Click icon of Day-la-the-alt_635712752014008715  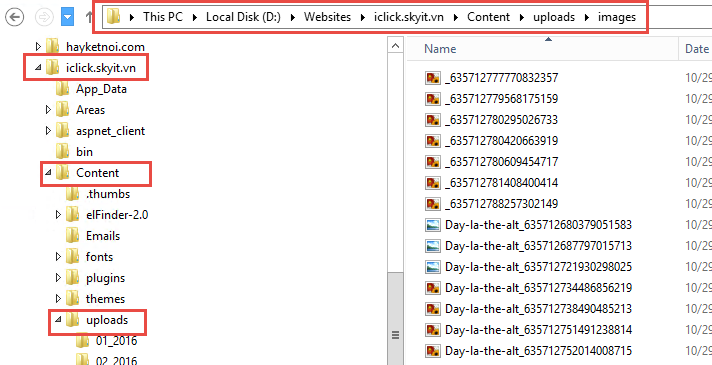(433, 350)
